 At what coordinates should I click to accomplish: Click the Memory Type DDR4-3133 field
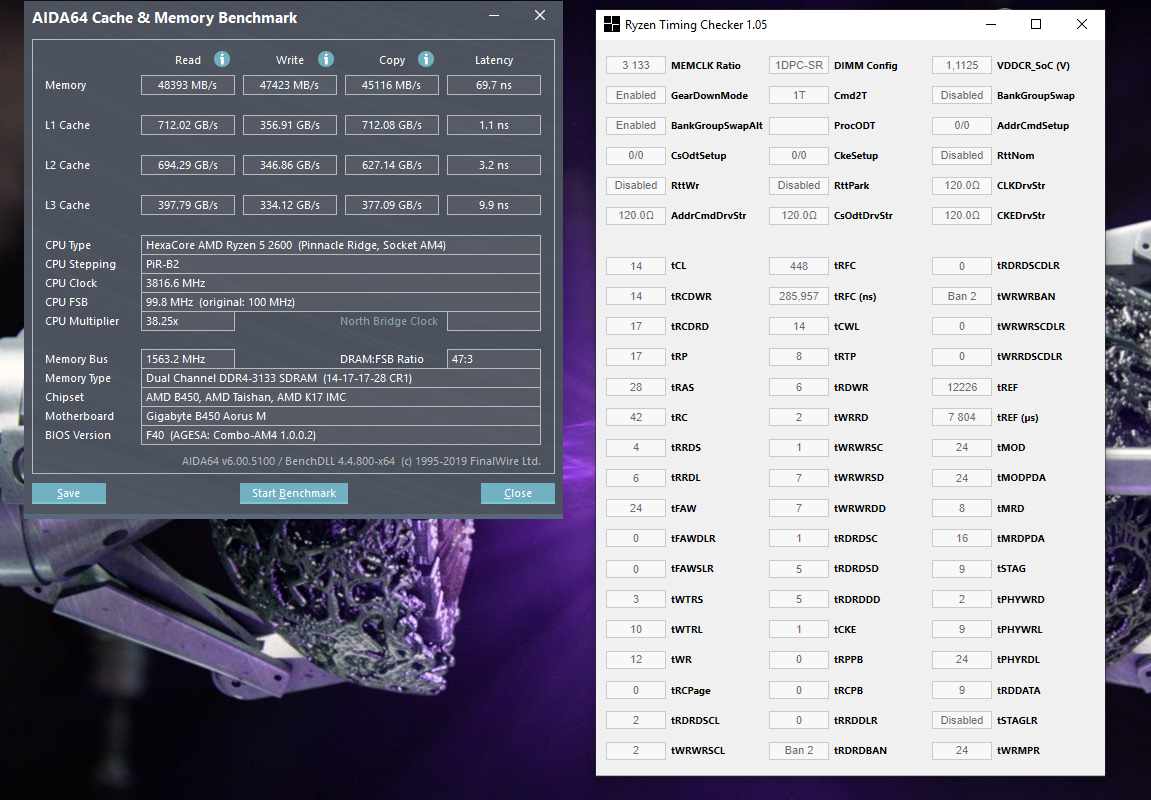click(341, 378)
